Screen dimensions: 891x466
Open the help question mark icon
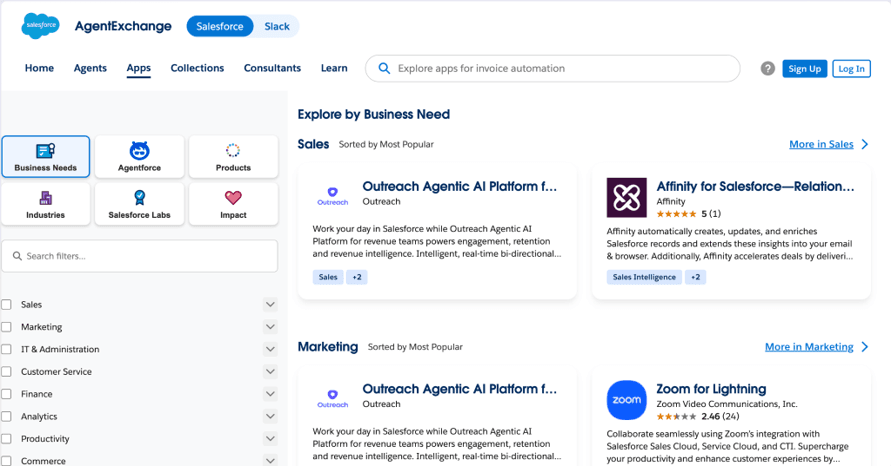click(768, 68)
